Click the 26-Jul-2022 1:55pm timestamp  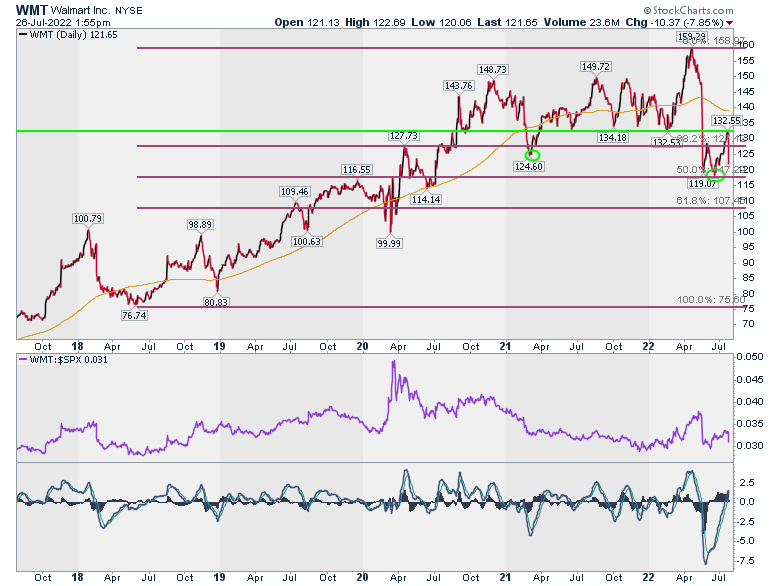pos(63,22)
